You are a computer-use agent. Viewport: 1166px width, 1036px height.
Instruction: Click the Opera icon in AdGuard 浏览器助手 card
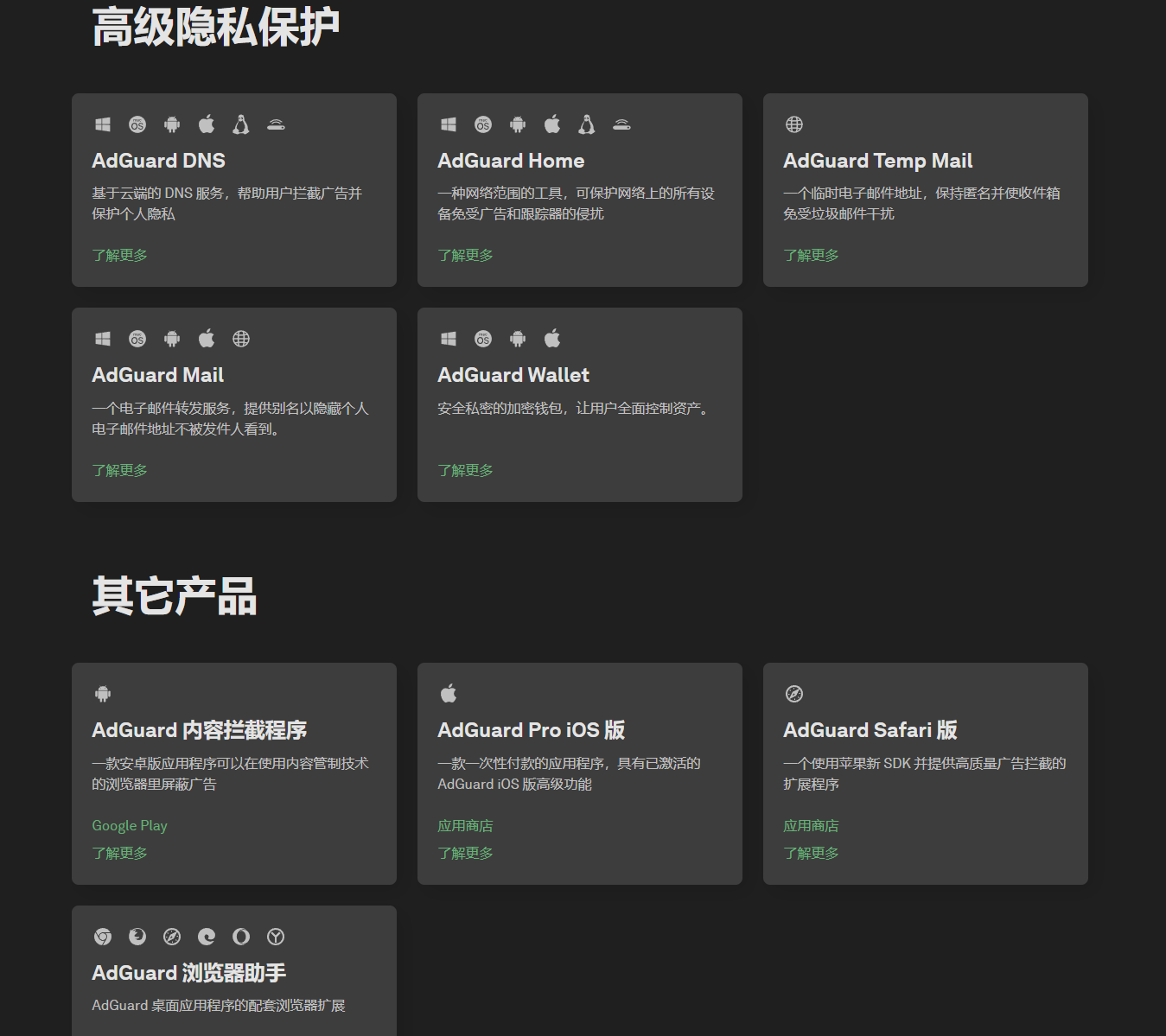pos(241,937)
